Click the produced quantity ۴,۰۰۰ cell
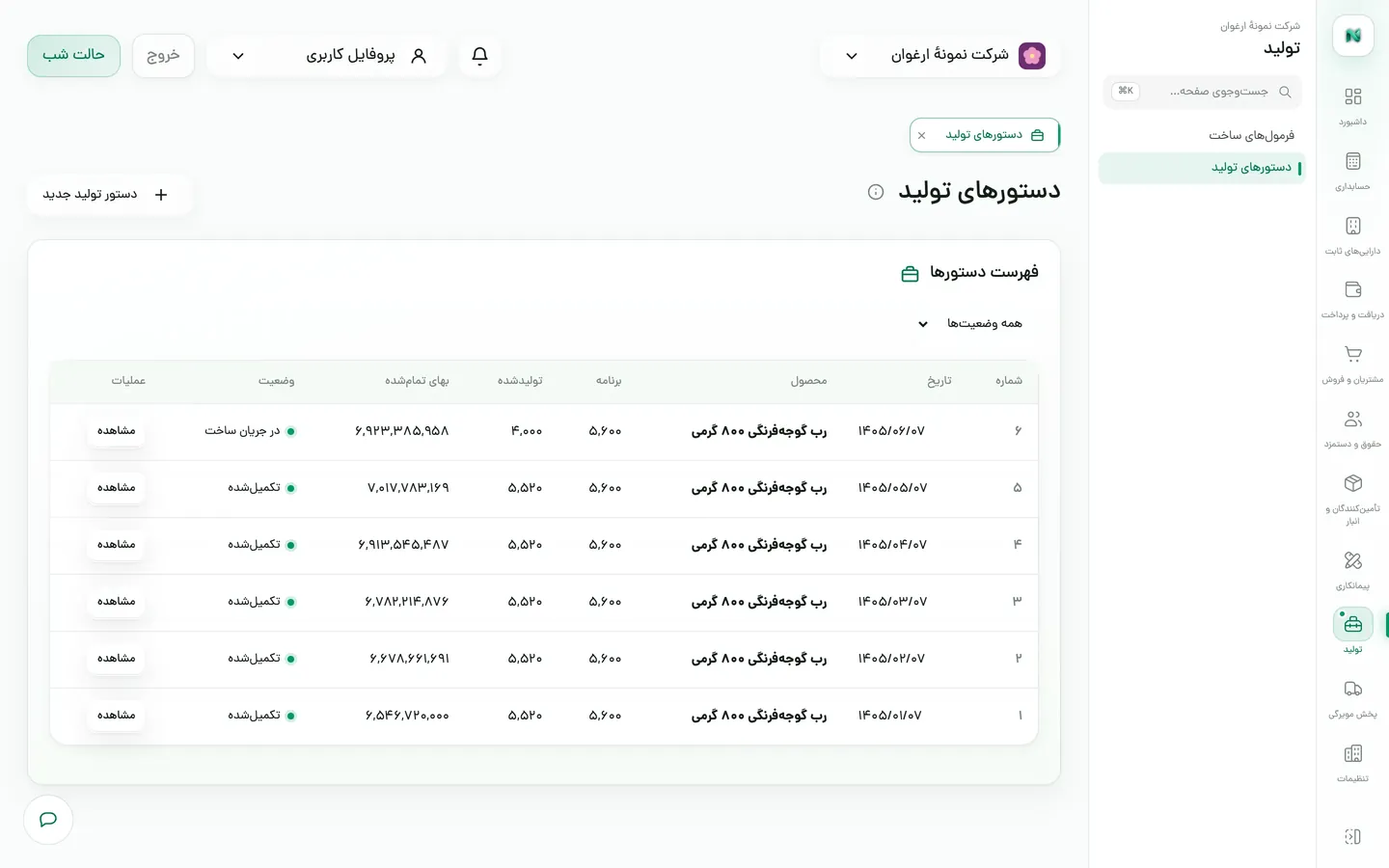Image resolution: width=1389 pixels, height=868 pixels. (527, 431)
